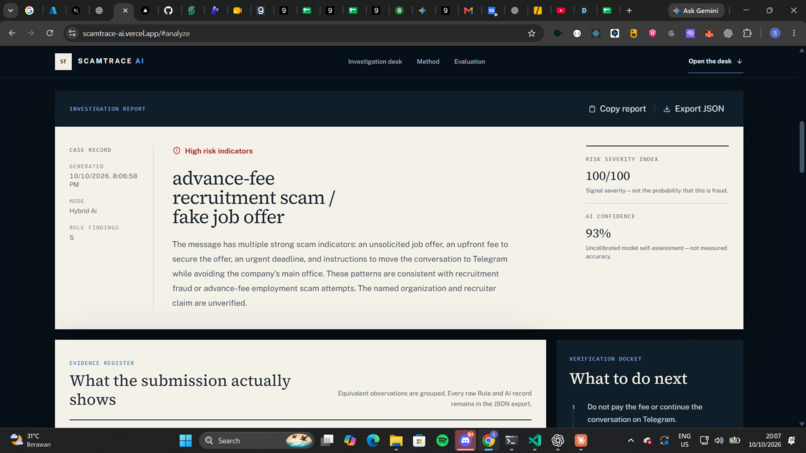Viewport: 806px width, 453px height.
Task: Switch to the Gmail browser tab
Action: (x=468, y=10)
